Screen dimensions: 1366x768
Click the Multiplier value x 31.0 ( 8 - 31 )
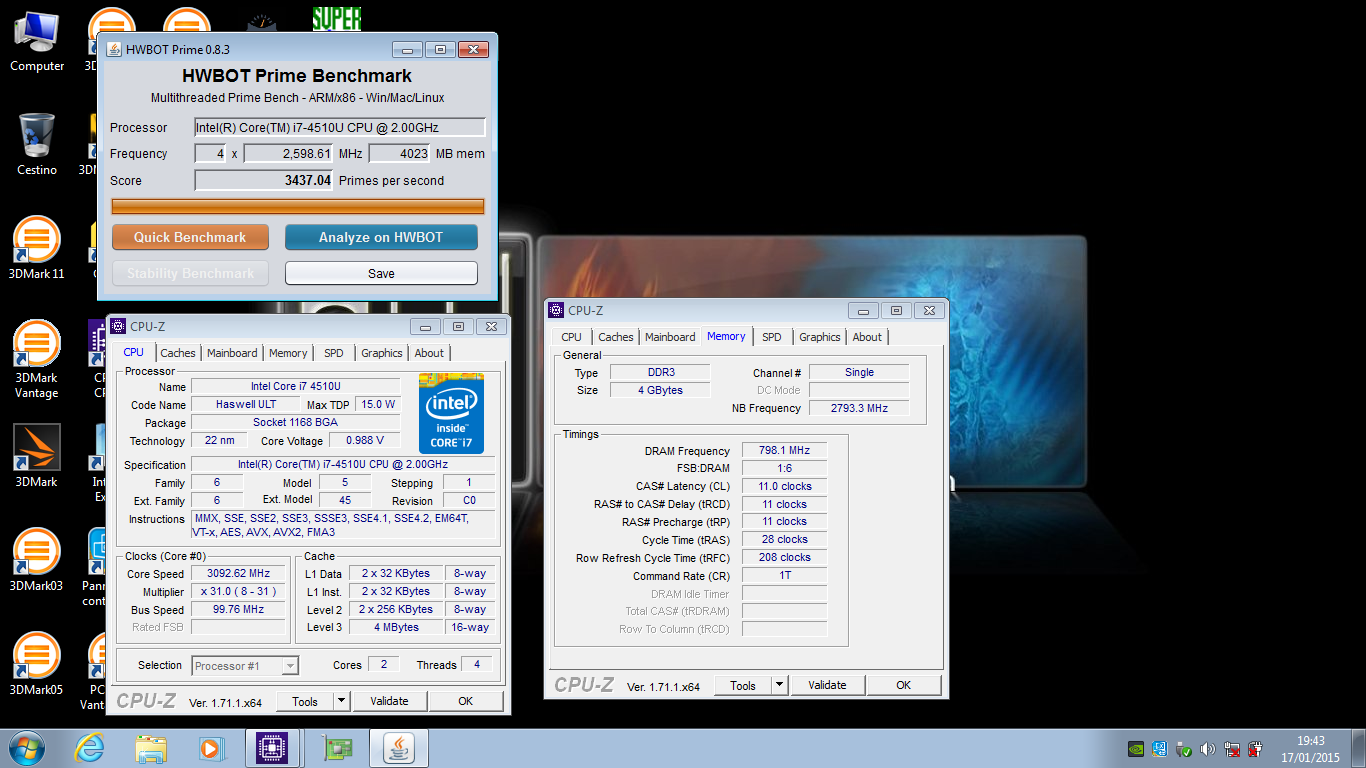click(238, 592)
